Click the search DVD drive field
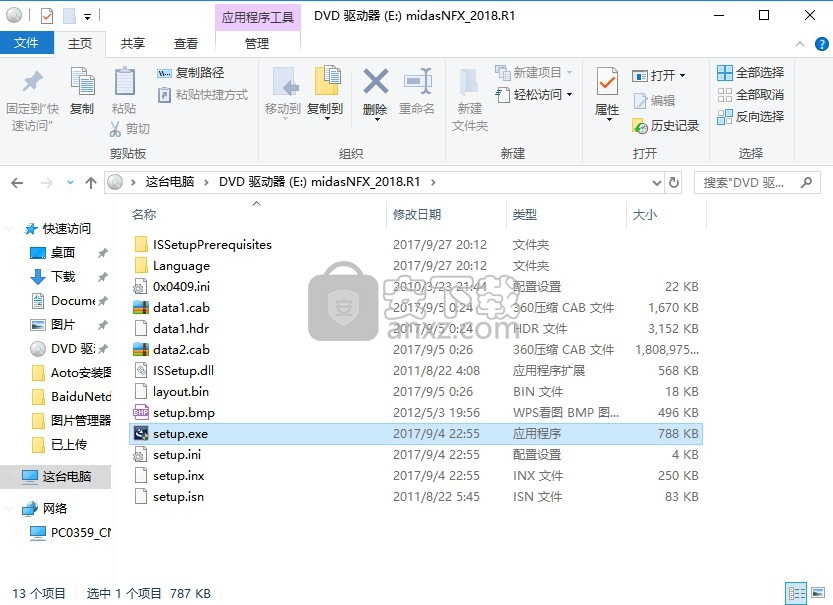Screen dimensions: 833x605 [757, 183]
